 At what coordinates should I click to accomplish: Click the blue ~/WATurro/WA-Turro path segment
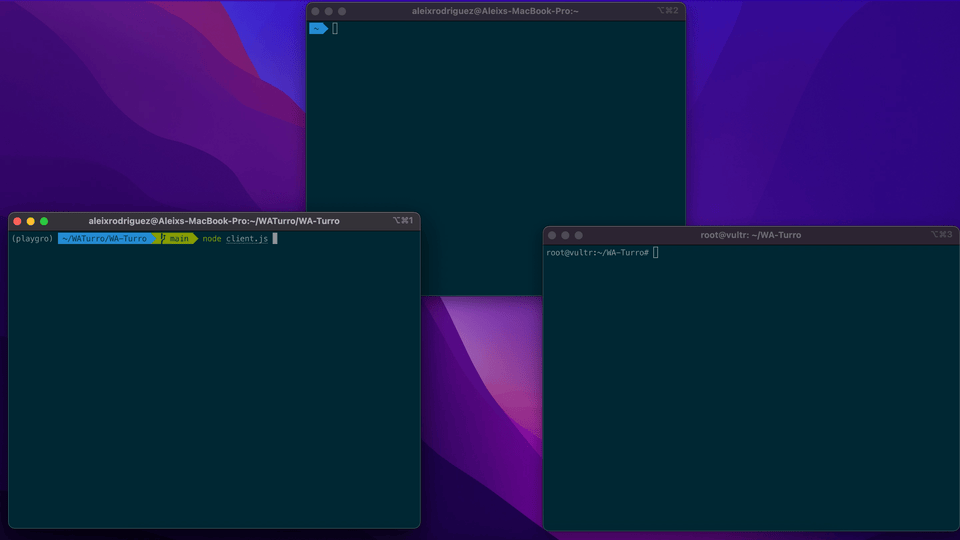(104, 239)
